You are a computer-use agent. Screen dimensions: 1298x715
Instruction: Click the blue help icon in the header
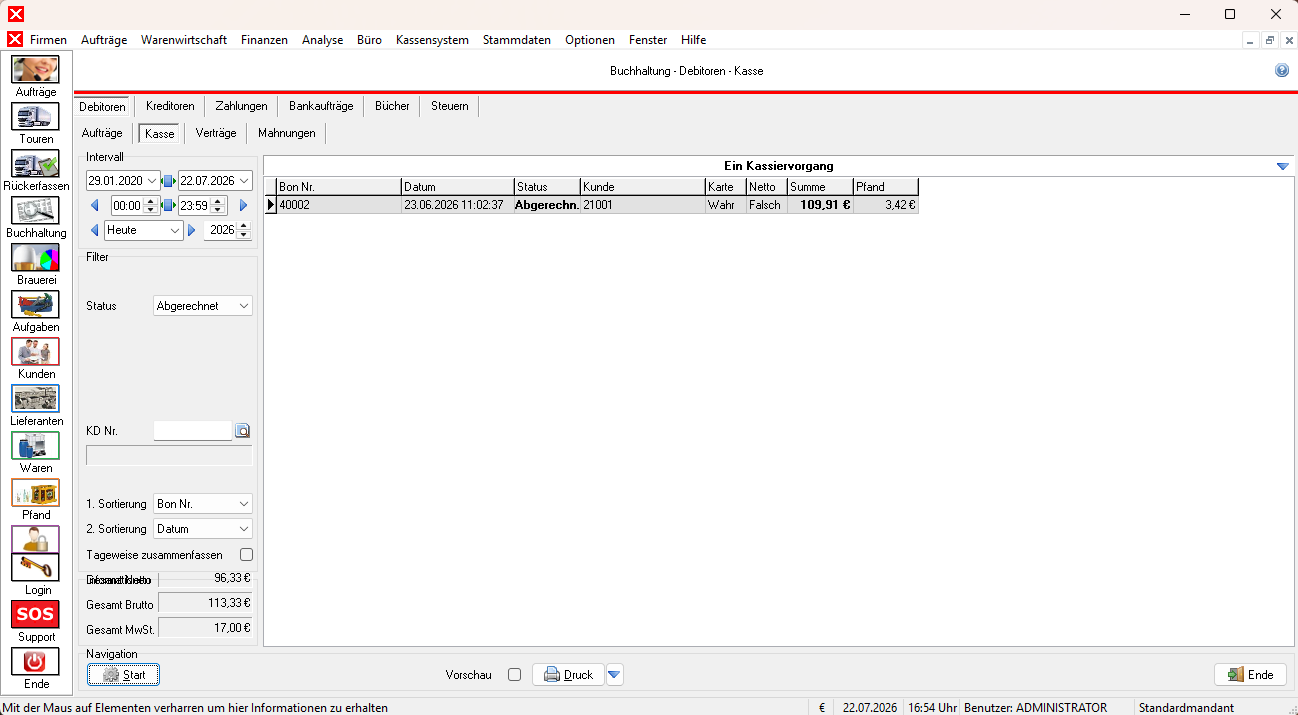[1282, 71]
